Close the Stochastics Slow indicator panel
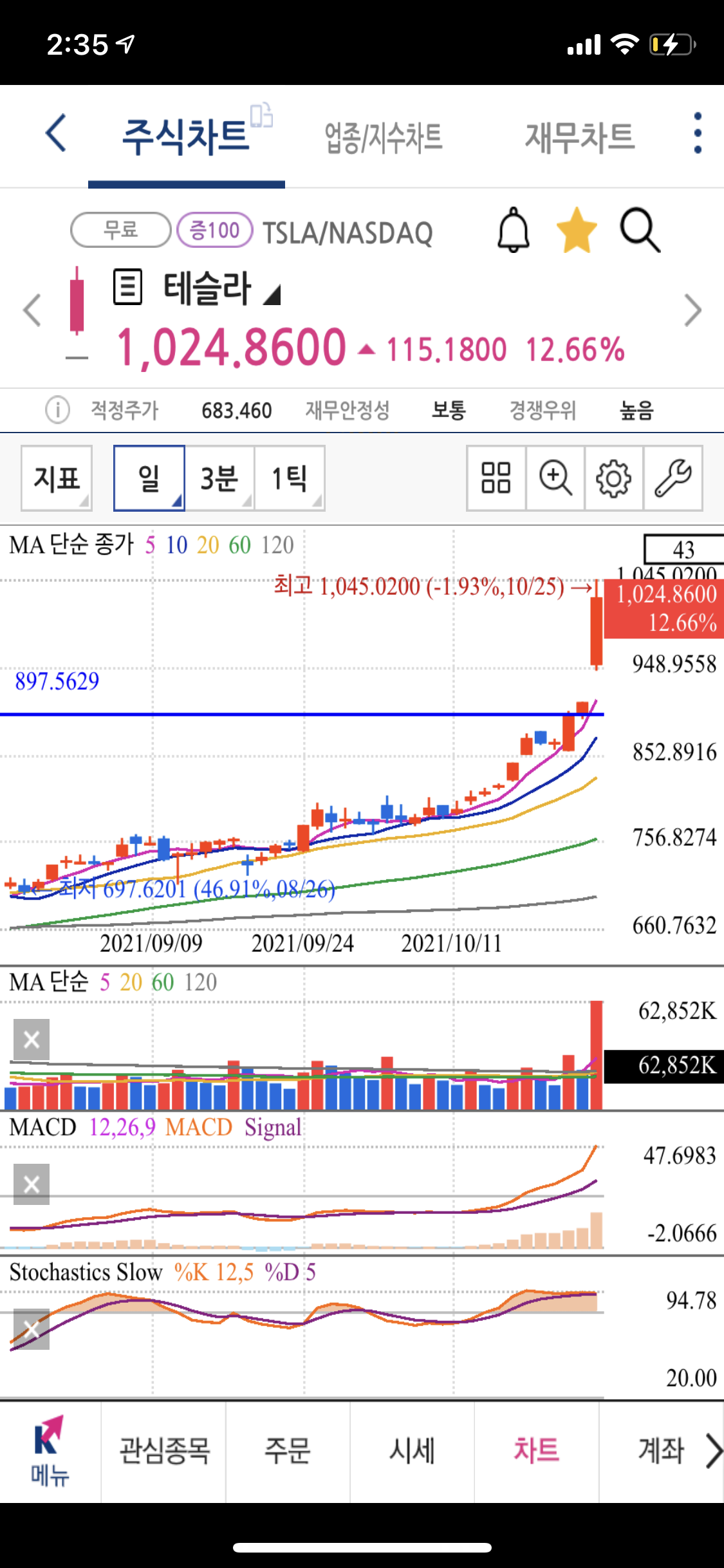Screen dimensions: 724x1568 [32, 1329]
